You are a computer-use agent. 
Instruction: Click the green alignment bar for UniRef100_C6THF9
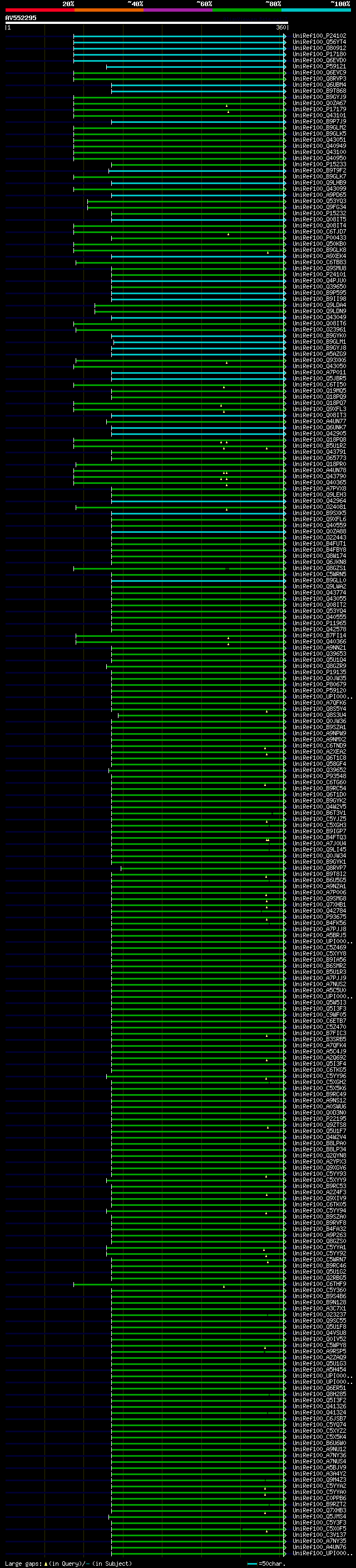(180, 1284)
